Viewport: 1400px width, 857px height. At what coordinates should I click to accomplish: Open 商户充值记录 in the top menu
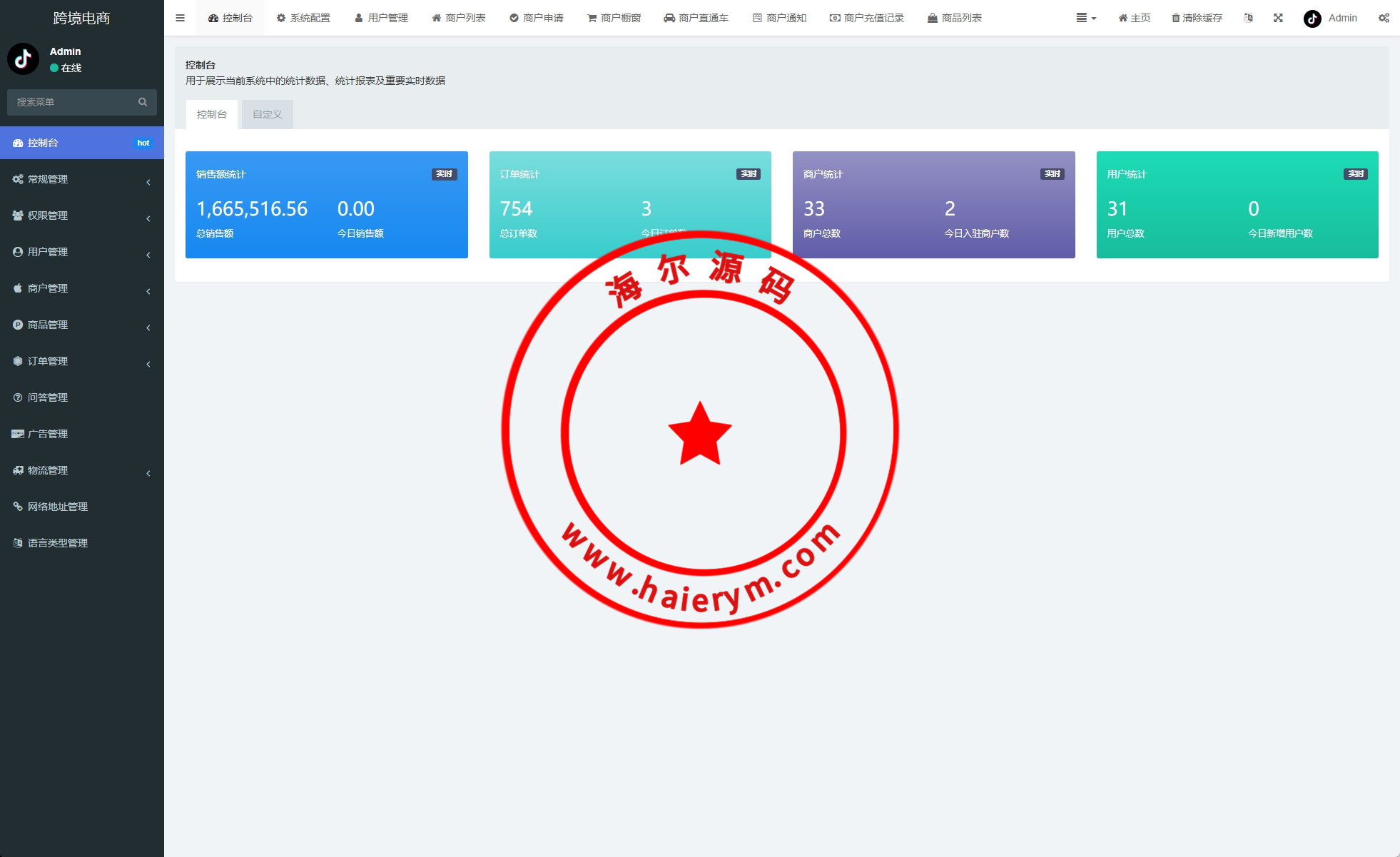pyautogui.click(x=866, y=18)
